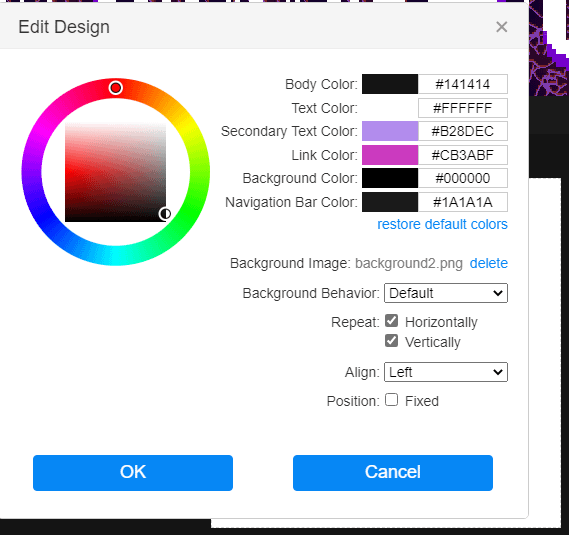Delete the background2.png background image

(488, 263)
